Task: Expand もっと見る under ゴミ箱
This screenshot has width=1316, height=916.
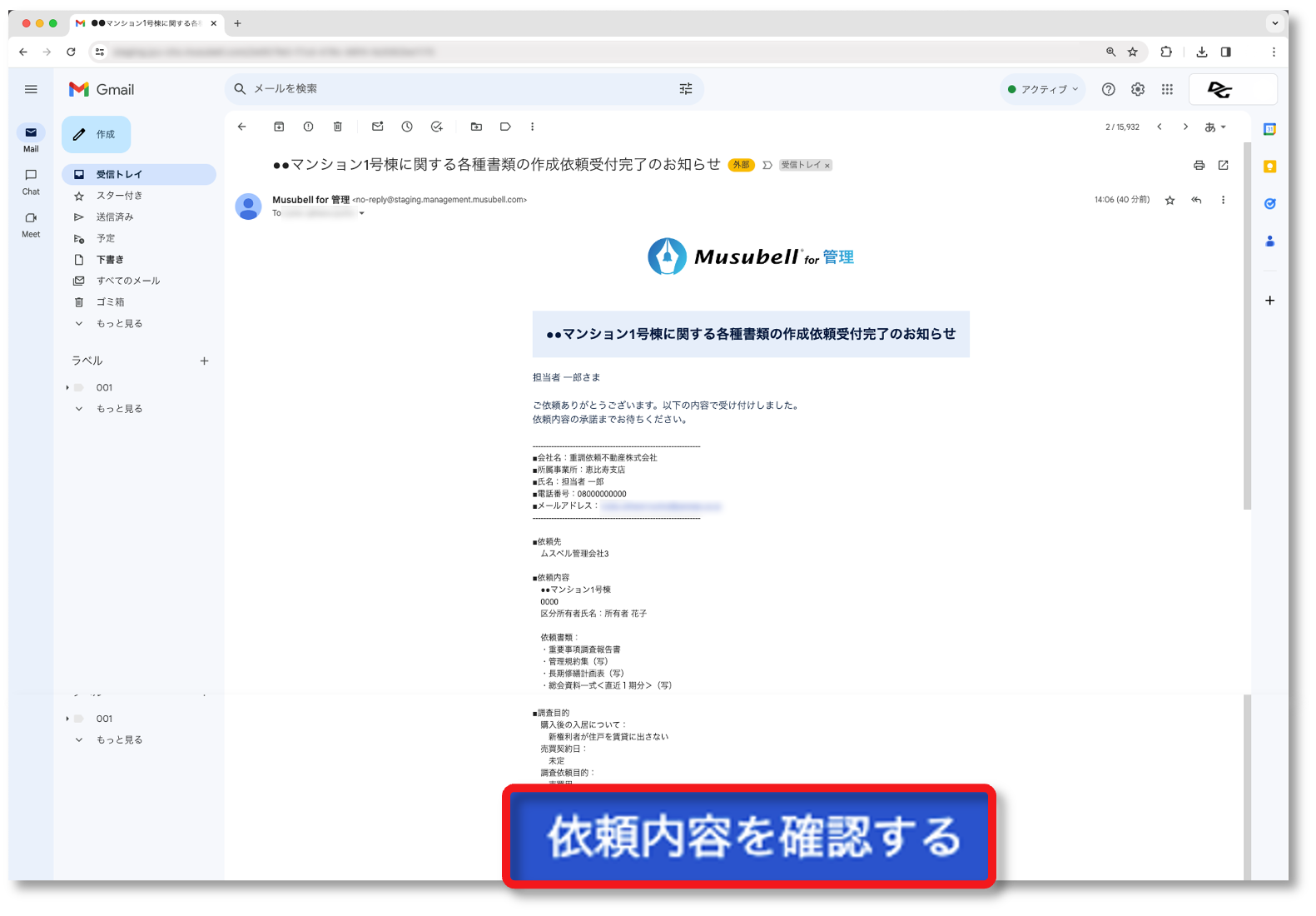Action: pos(119,323)
